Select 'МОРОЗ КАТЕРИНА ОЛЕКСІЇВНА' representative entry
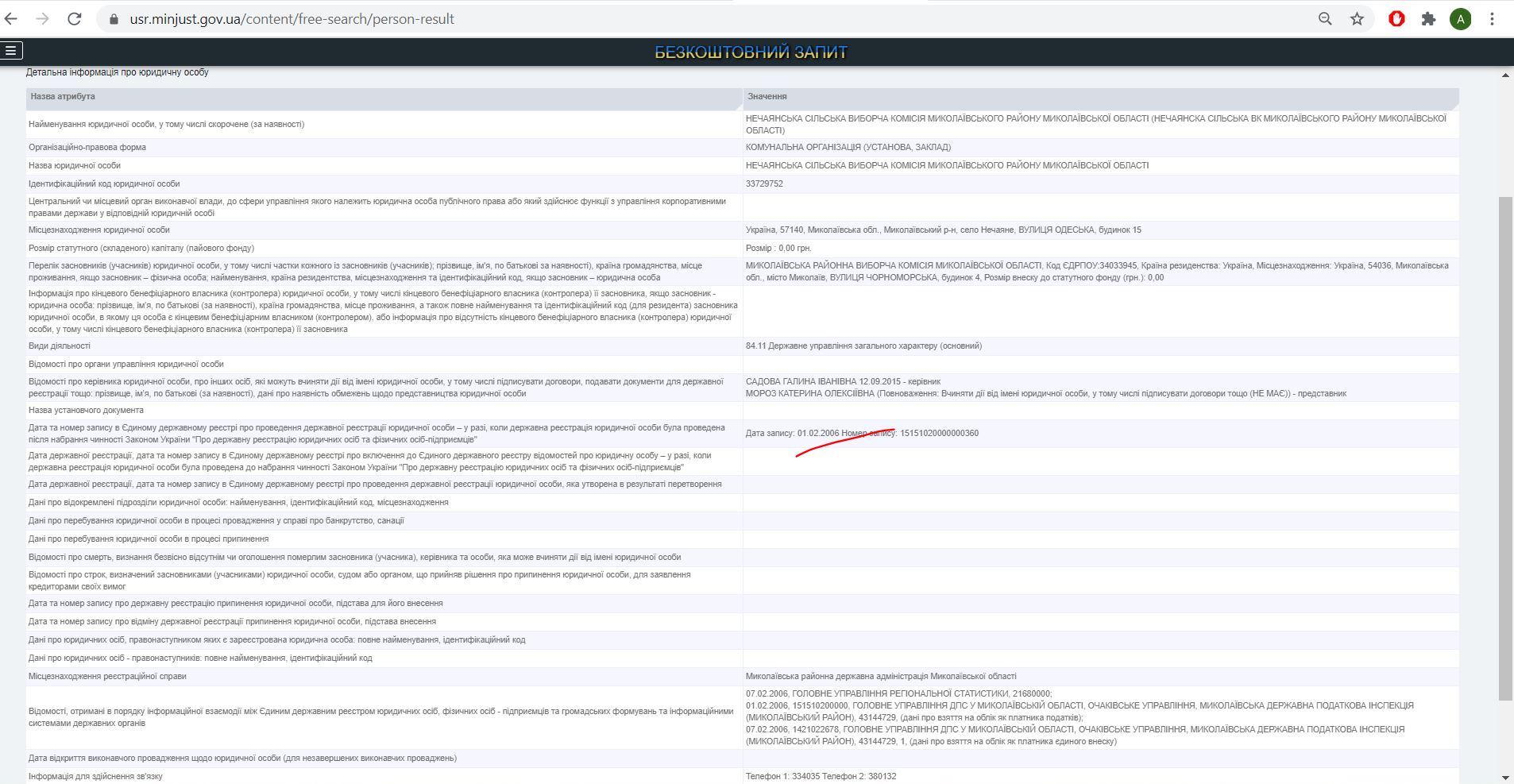The height and width of the screenshot is (784, 1514). 1045,393
